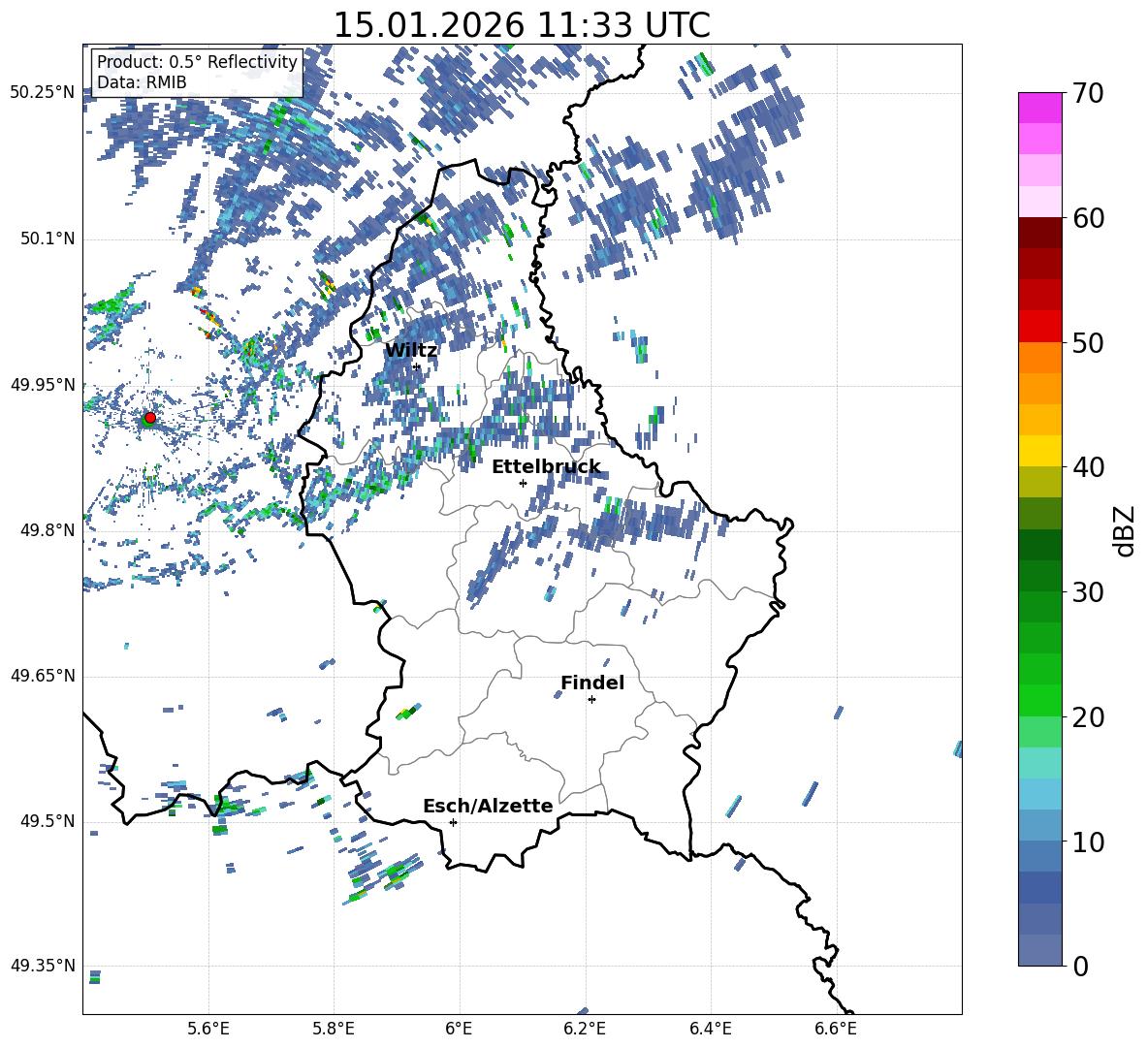Click the bright green colorbar segment at 20
Image resolution: width=1148 pixels, height=1048 pixels.
(1039, 700)
